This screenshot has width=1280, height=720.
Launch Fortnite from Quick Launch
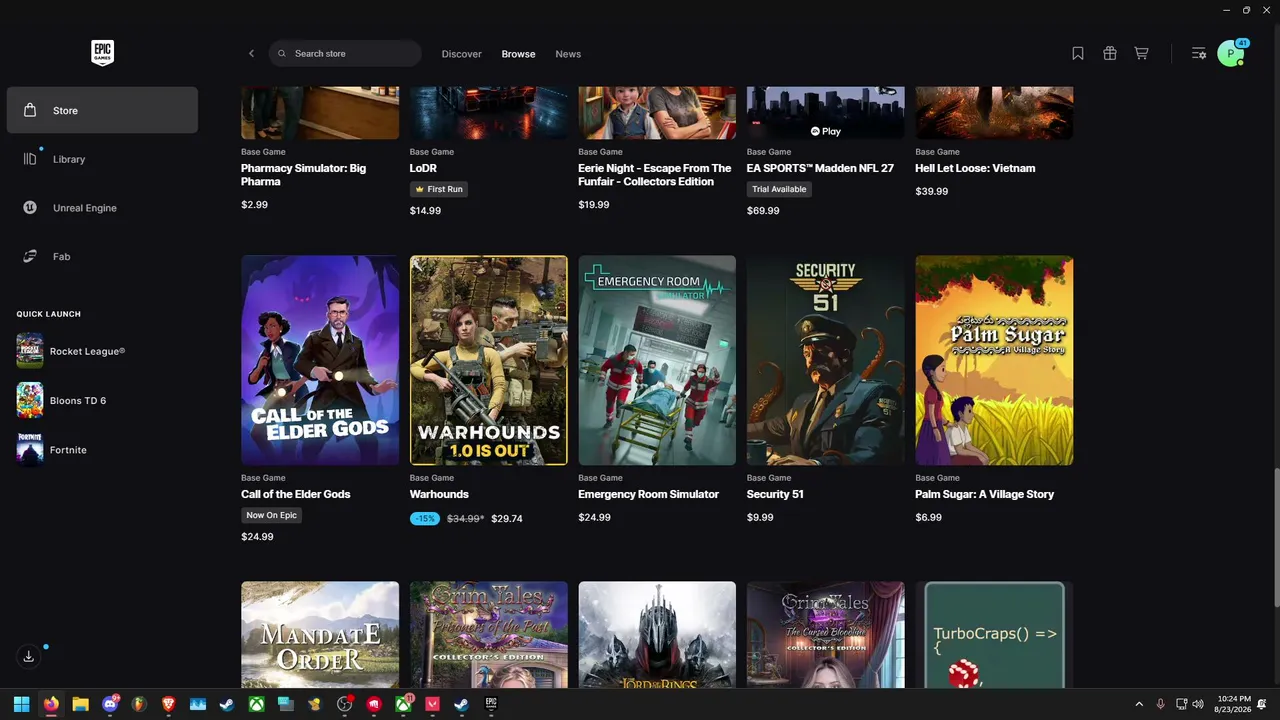[x=52, y=449]
